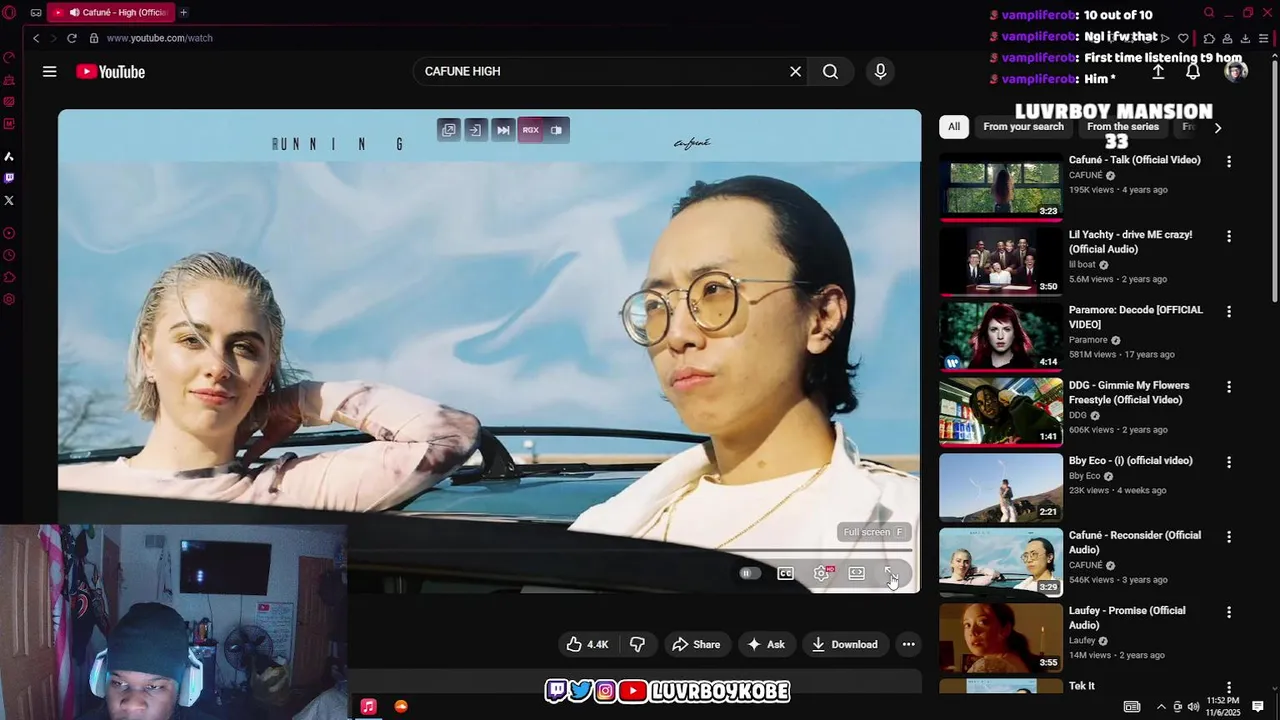The height and width of the screenshot is (720, 1280).
Task: Open browser tab search magnifier
Action: [1209, 12]
